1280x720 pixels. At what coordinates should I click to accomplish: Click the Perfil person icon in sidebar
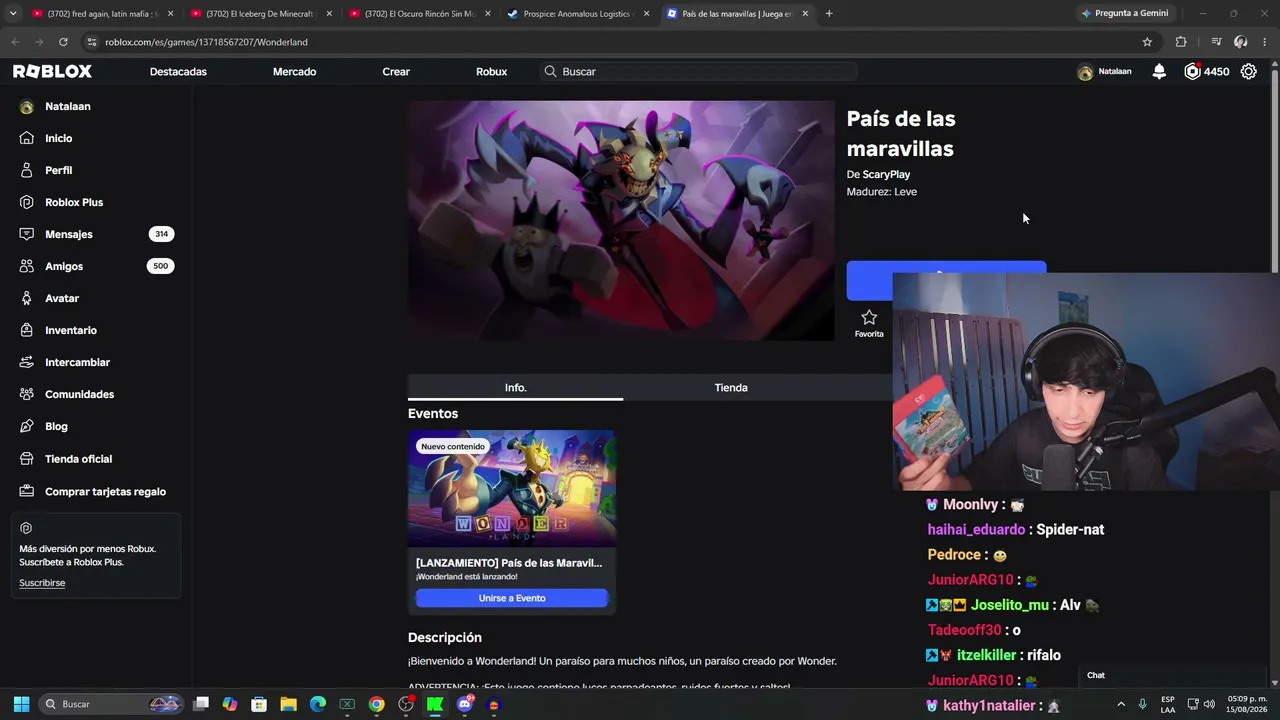[x=27, y=170]
